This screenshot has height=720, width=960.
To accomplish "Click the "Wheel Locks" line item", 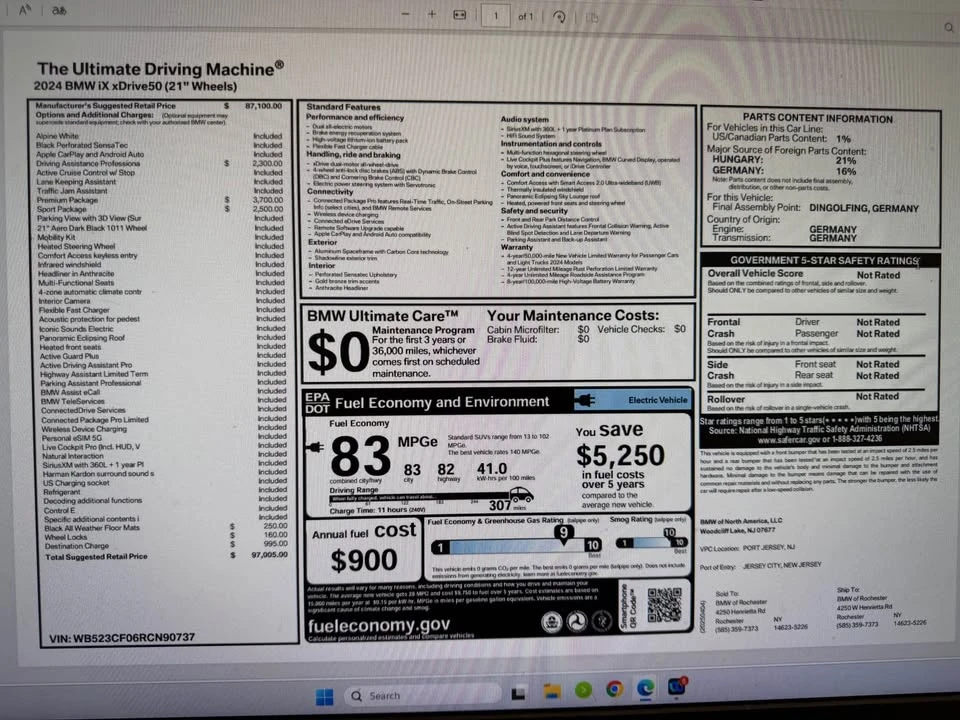I will (165, 536).
